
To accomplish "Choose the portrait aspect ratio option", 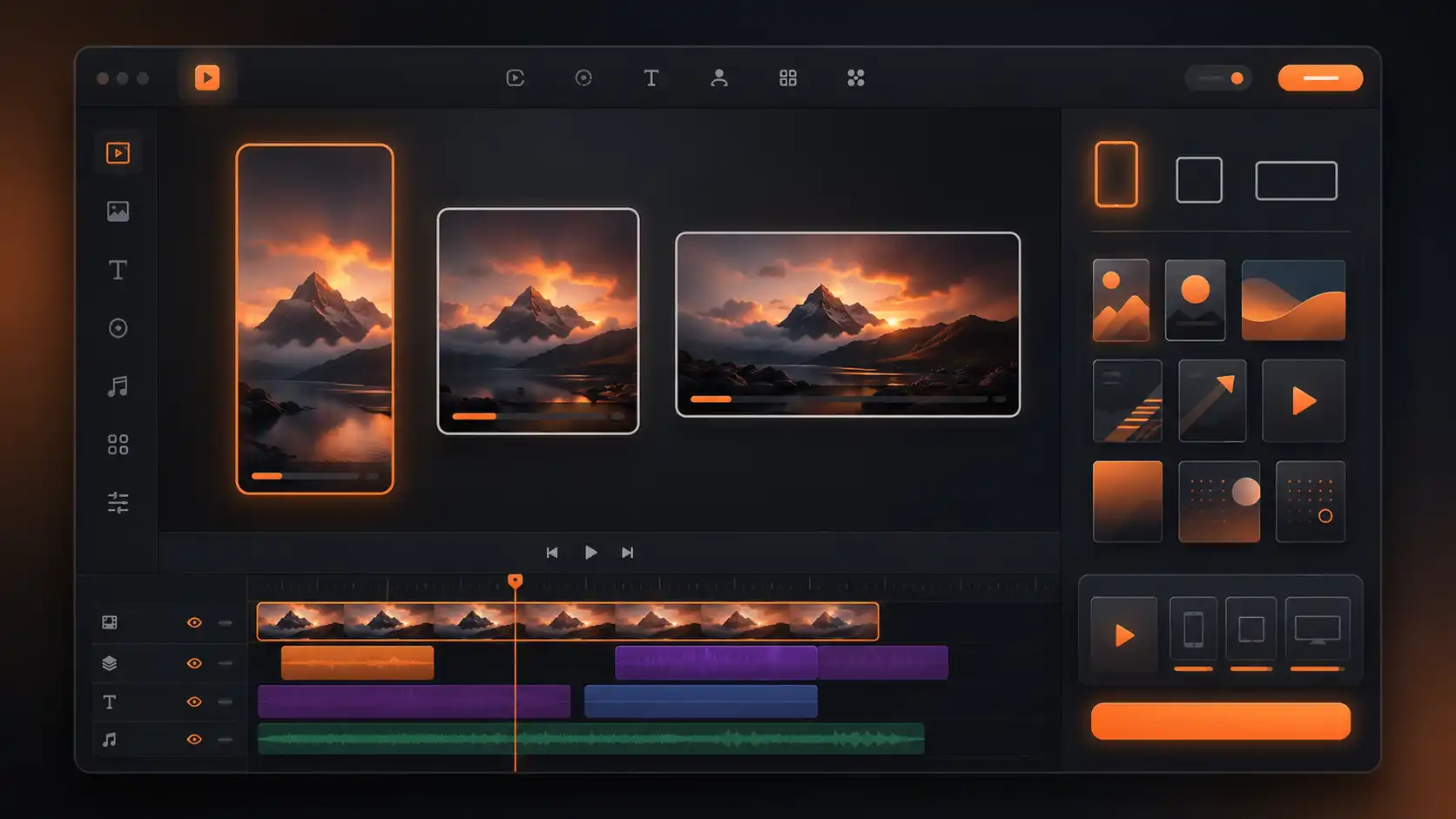I will pyautogui.click(x=1116, y=174).
